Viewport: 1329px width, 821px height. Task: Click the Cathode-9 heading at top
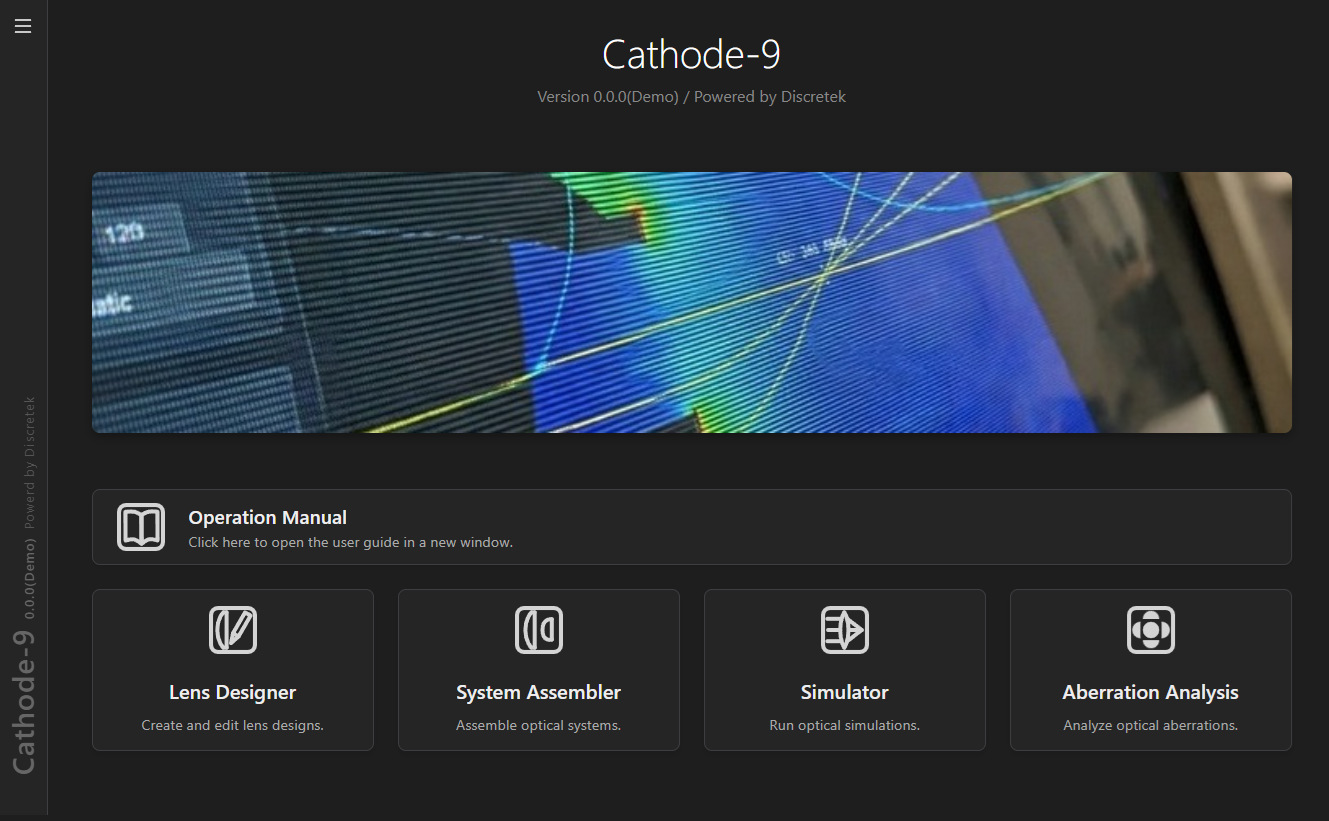(x=691, y=55)
